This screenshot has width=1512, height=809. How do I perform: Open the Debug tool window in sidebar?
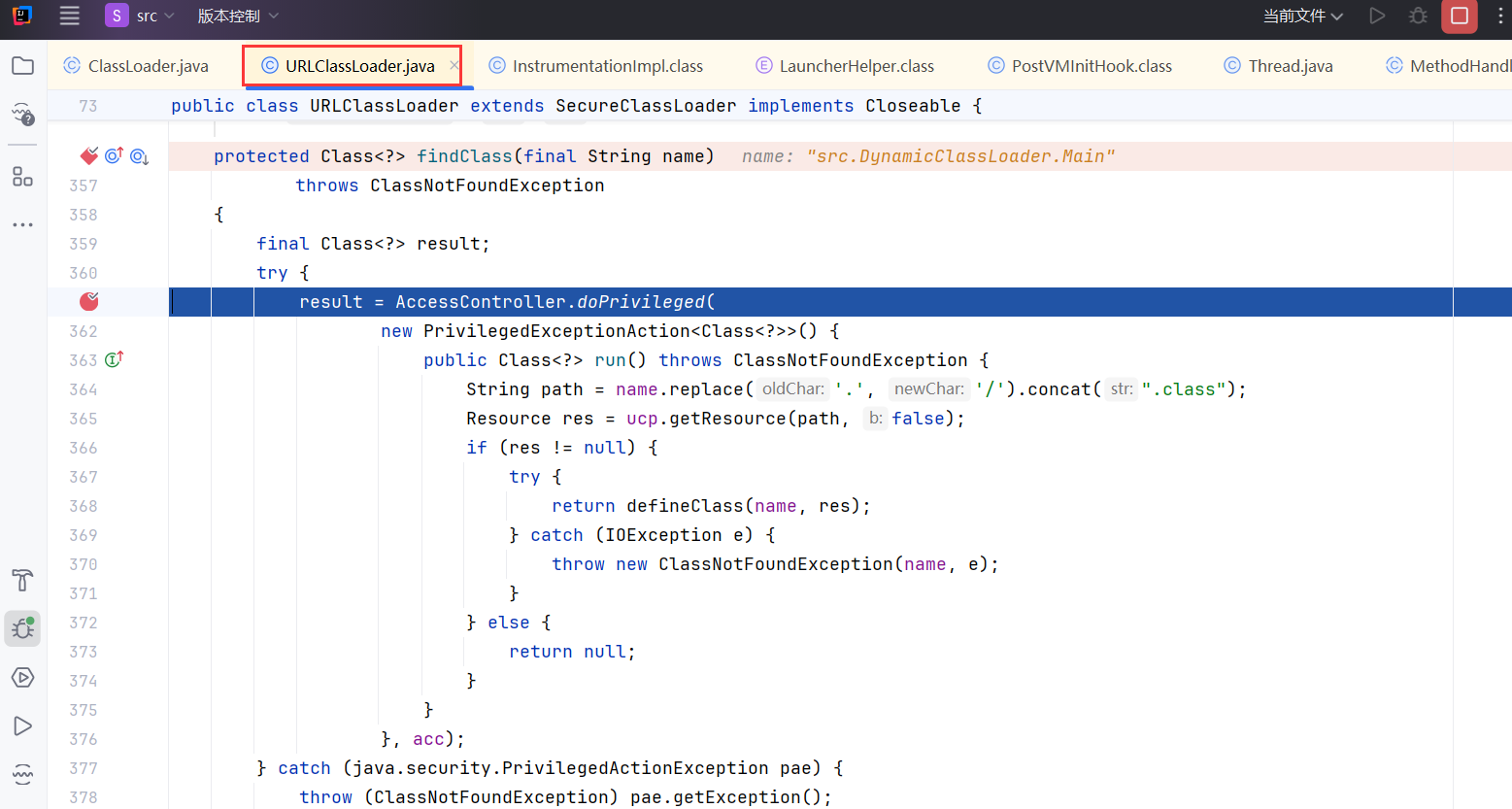(22, 628)
